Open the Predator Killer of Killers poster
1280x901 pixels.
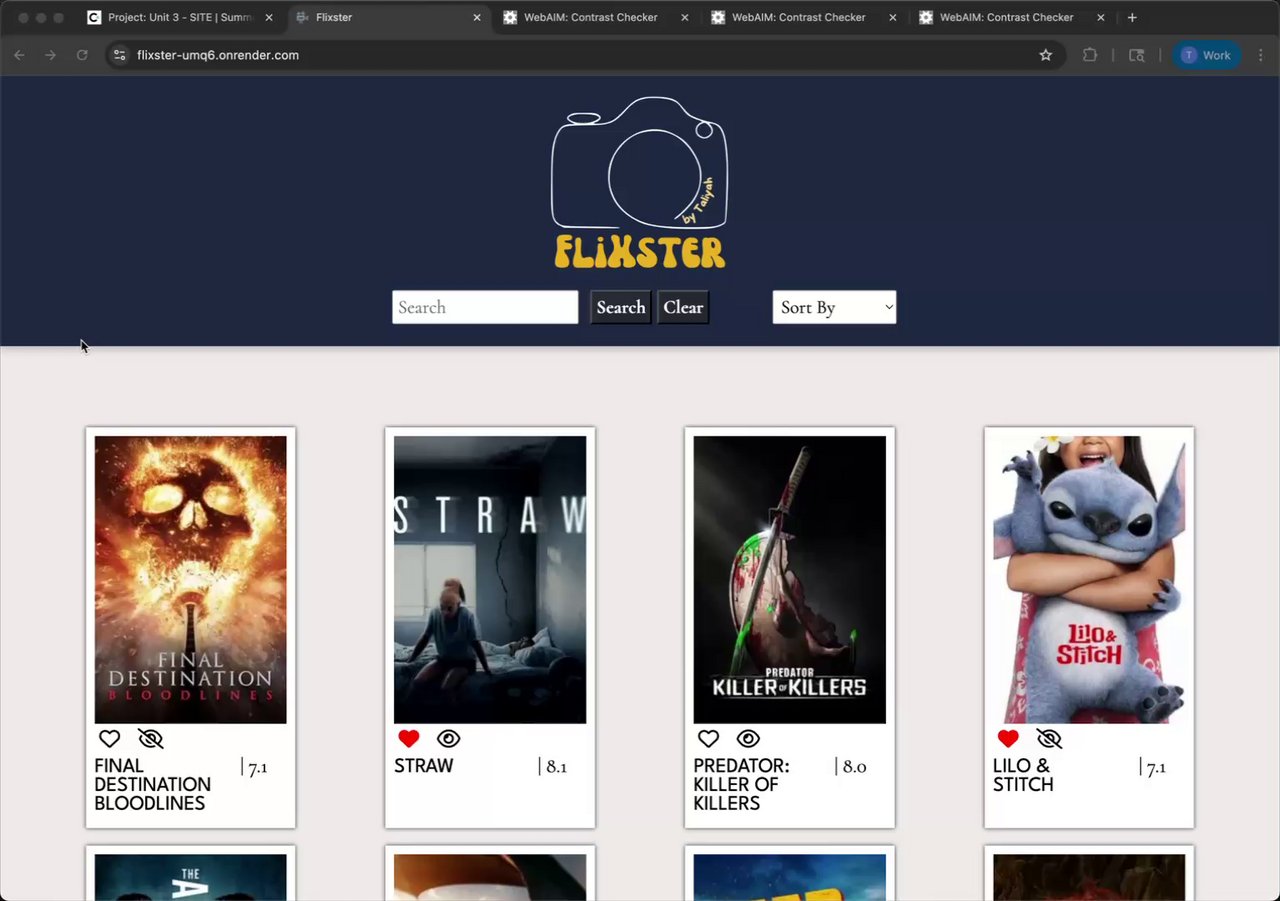coord(790,580)
